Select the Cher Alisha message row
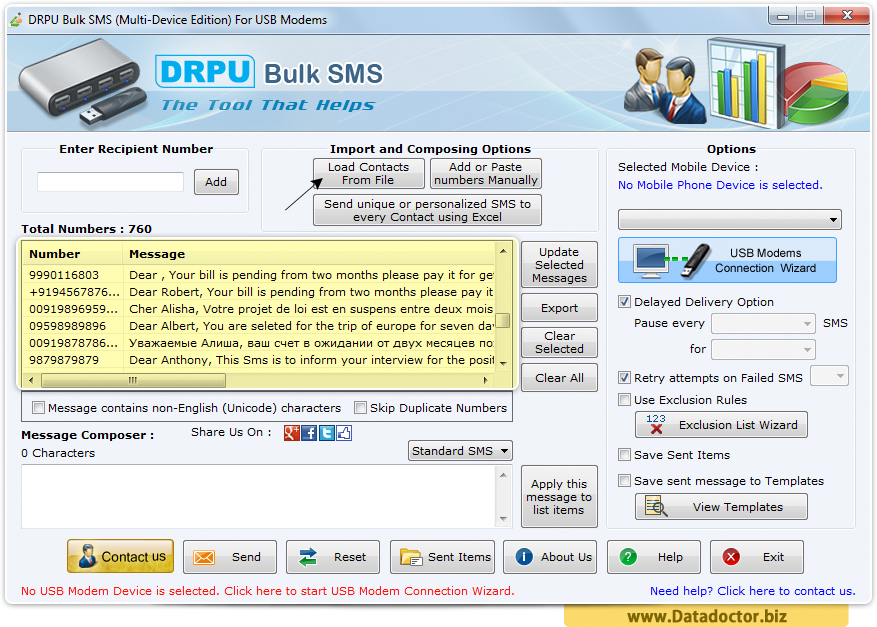This screenshot has height=627, width=877. click(x=259, y=309)
